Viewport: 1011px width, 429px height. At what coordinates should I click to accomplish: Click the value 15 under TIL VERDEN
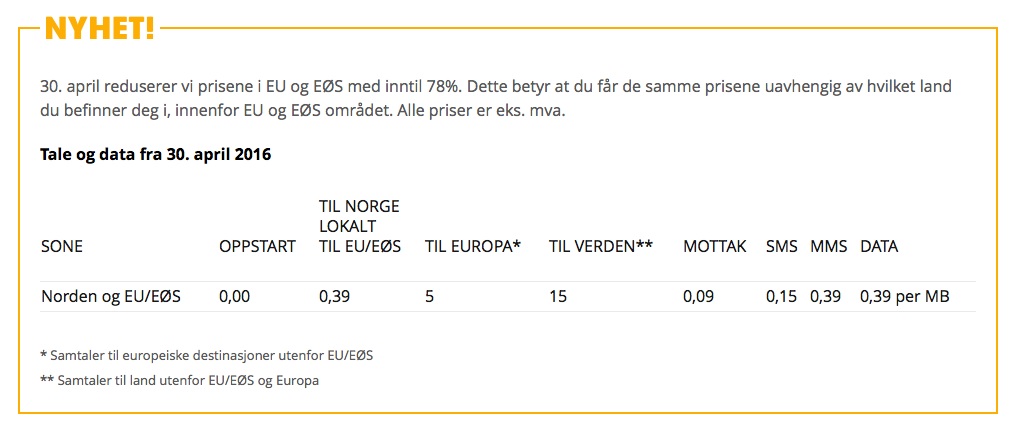557,297
